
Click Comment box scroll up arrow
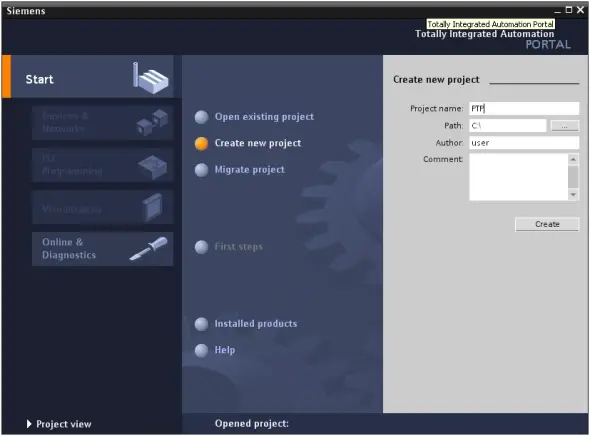point(573,159)
